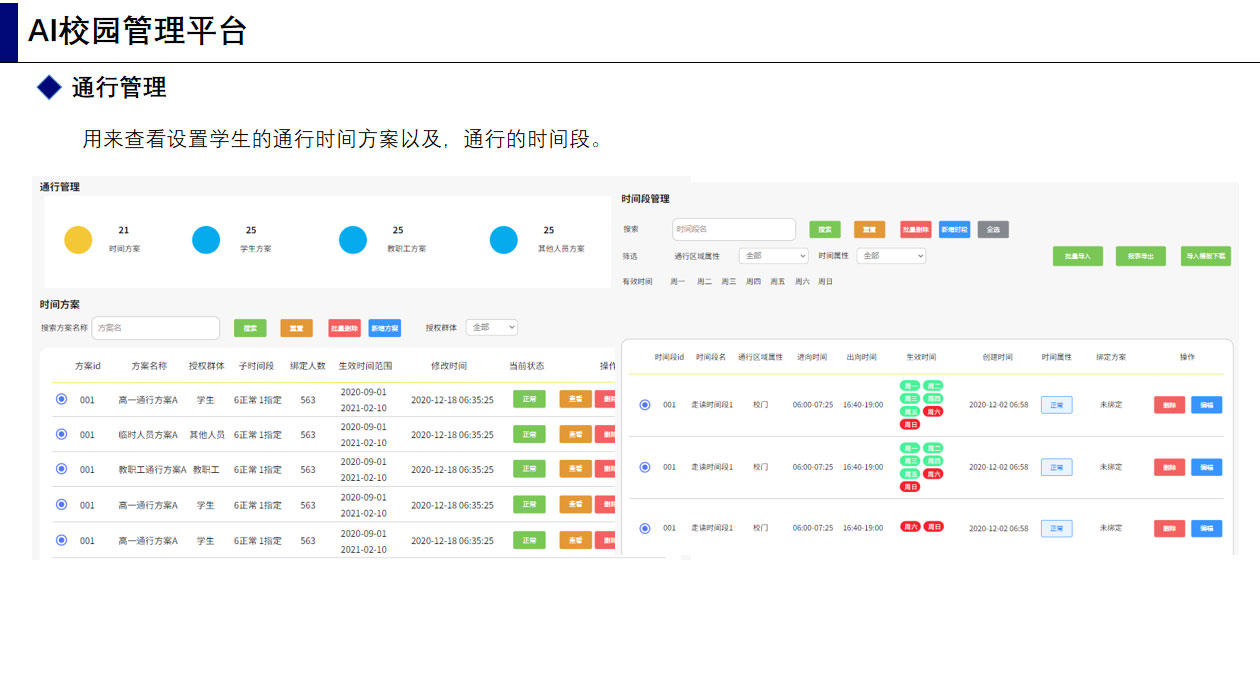This screenshot has height=700, width=1260.
Task: Select 周五 in the 有效时间 filter
Action: point(777,282)
